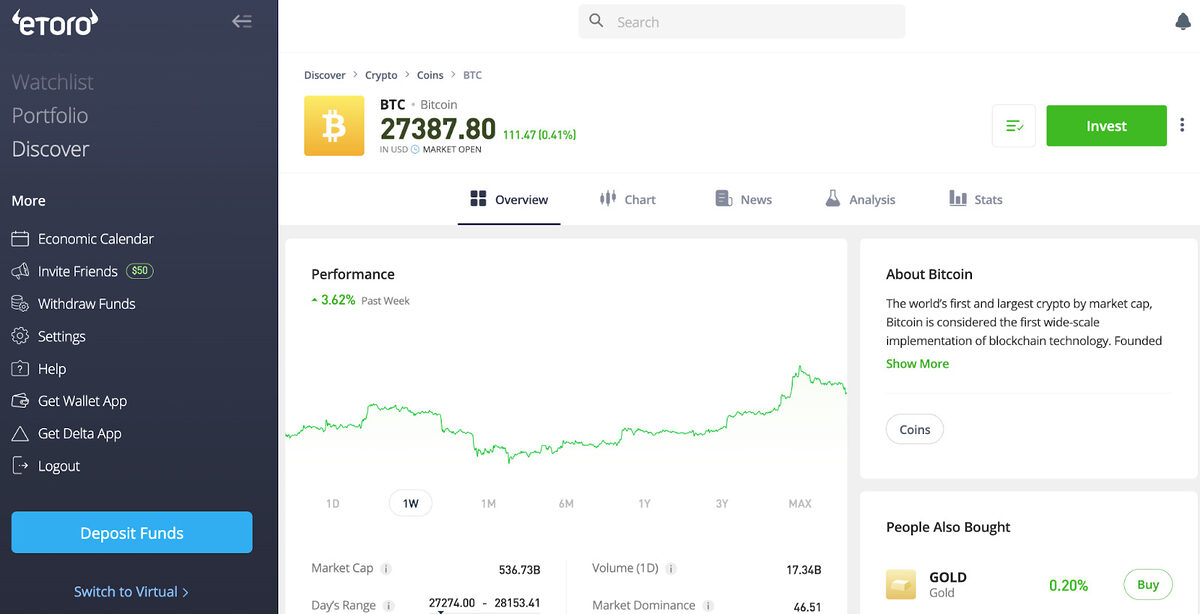Select the 3Y performance range

click(x=722, y=503)
